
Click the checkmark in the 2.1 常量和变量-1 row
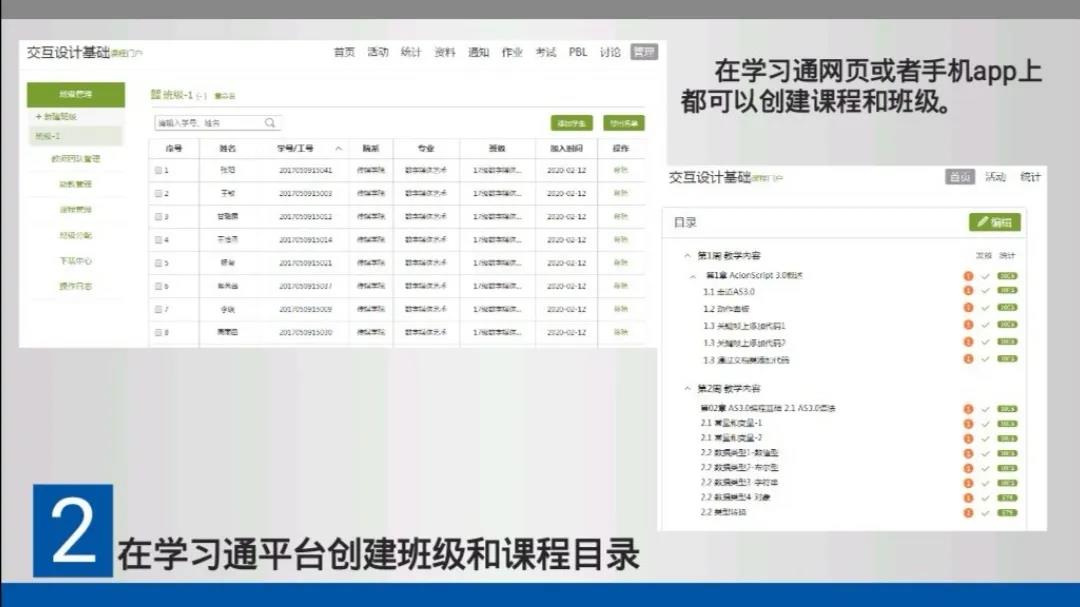point(986,424)
